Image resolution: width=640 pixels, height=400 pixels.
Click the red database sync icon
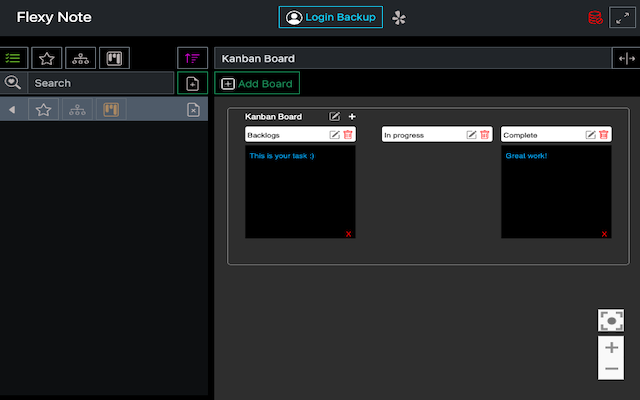click(595, 18)
